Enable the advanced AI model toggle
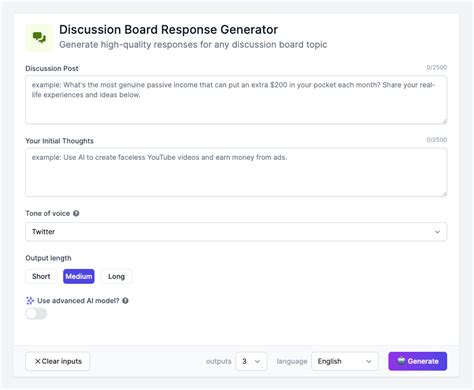 pos(36,314)
